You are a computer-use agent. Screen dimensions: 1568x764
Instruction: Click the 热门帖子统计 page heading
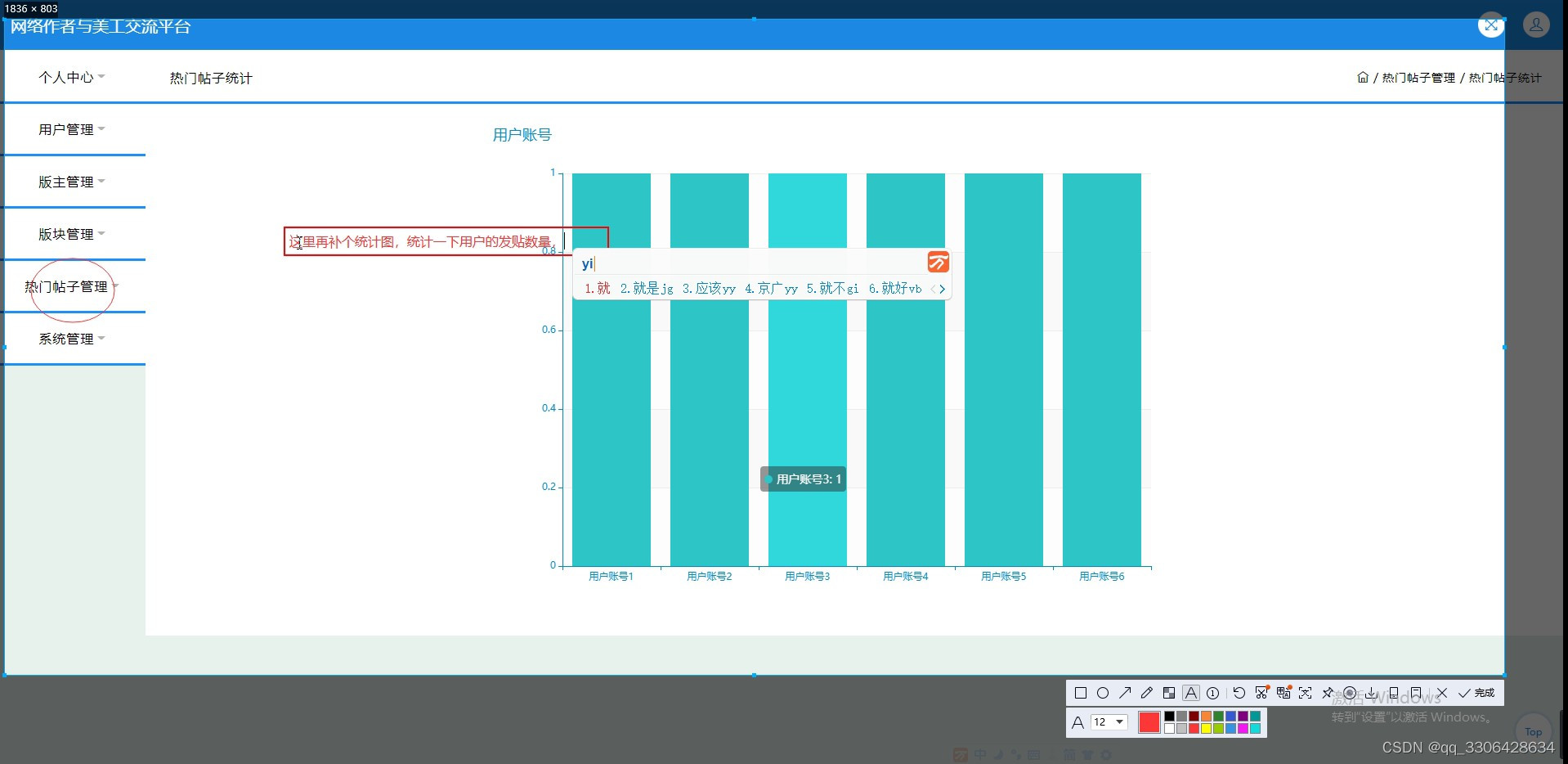[211, 78]
